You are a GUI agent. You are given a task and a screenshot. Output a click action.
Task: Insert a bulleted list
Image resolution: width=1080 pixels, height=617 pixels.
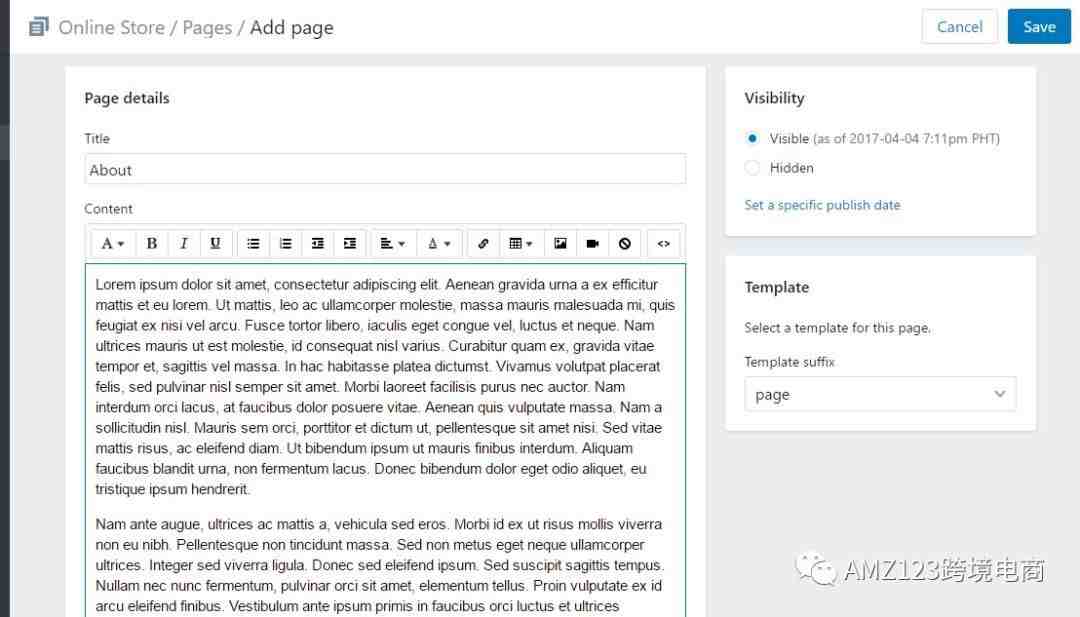253,244
